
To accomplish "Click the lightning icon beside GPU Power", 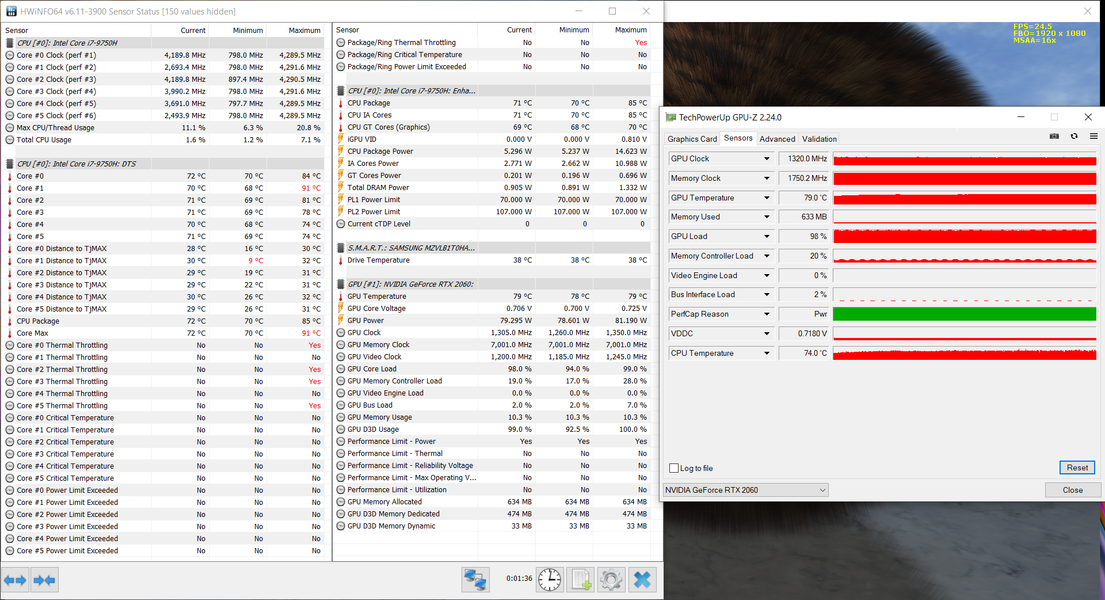I will coord(340,320).
